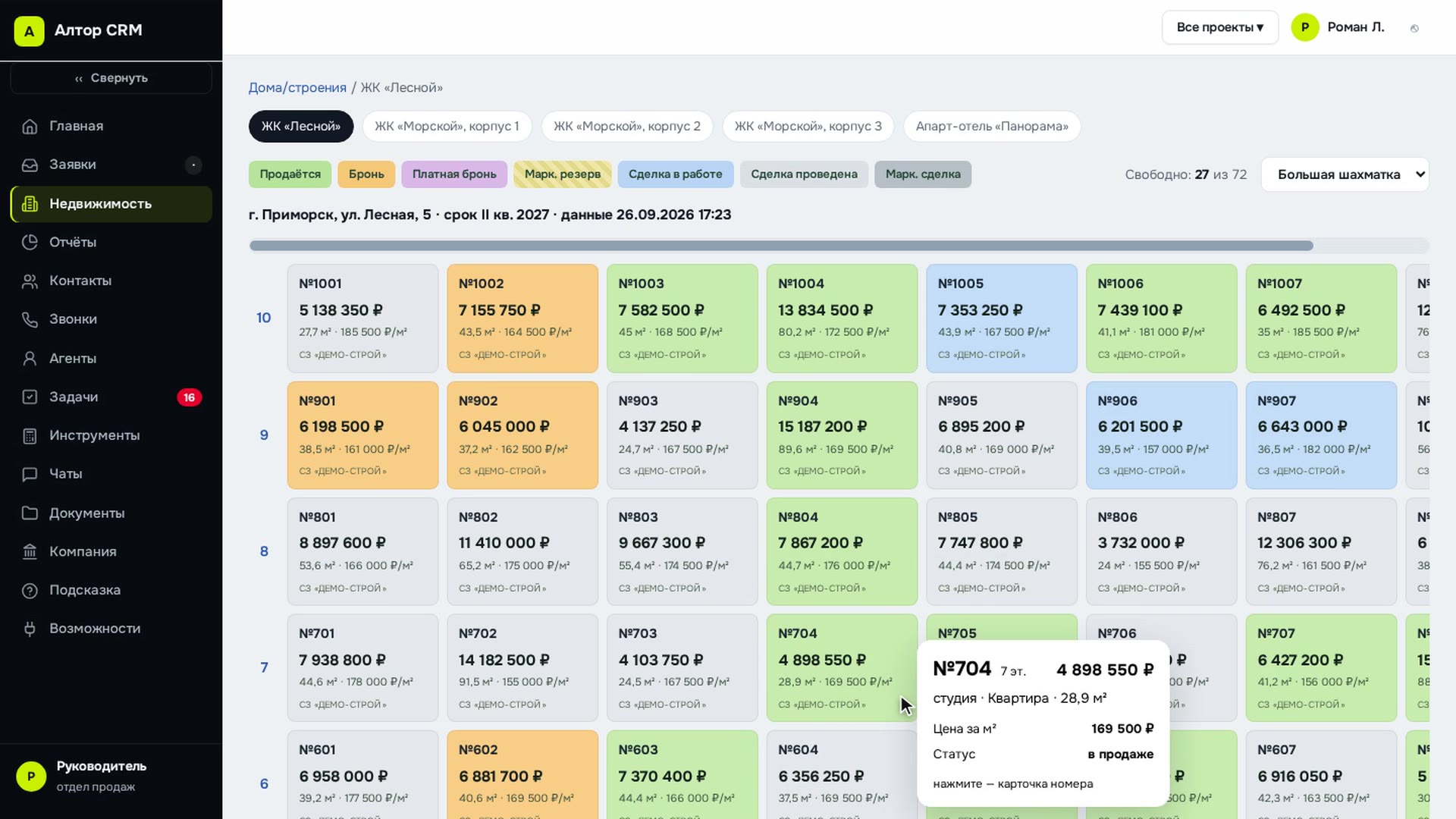Toggle the Марк. резерв status filter
1456x819 pixels.
click(563, 174)
